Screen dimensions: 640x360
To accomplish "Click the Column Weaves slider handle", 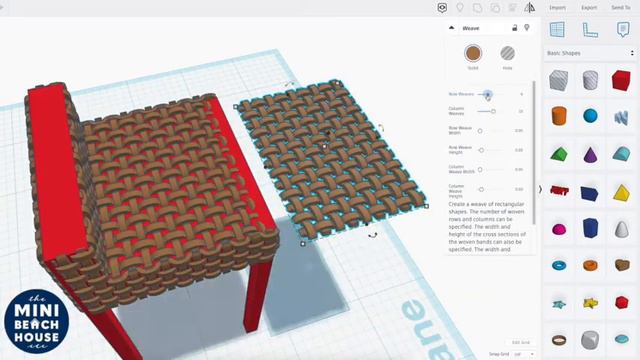I will 493,111.
